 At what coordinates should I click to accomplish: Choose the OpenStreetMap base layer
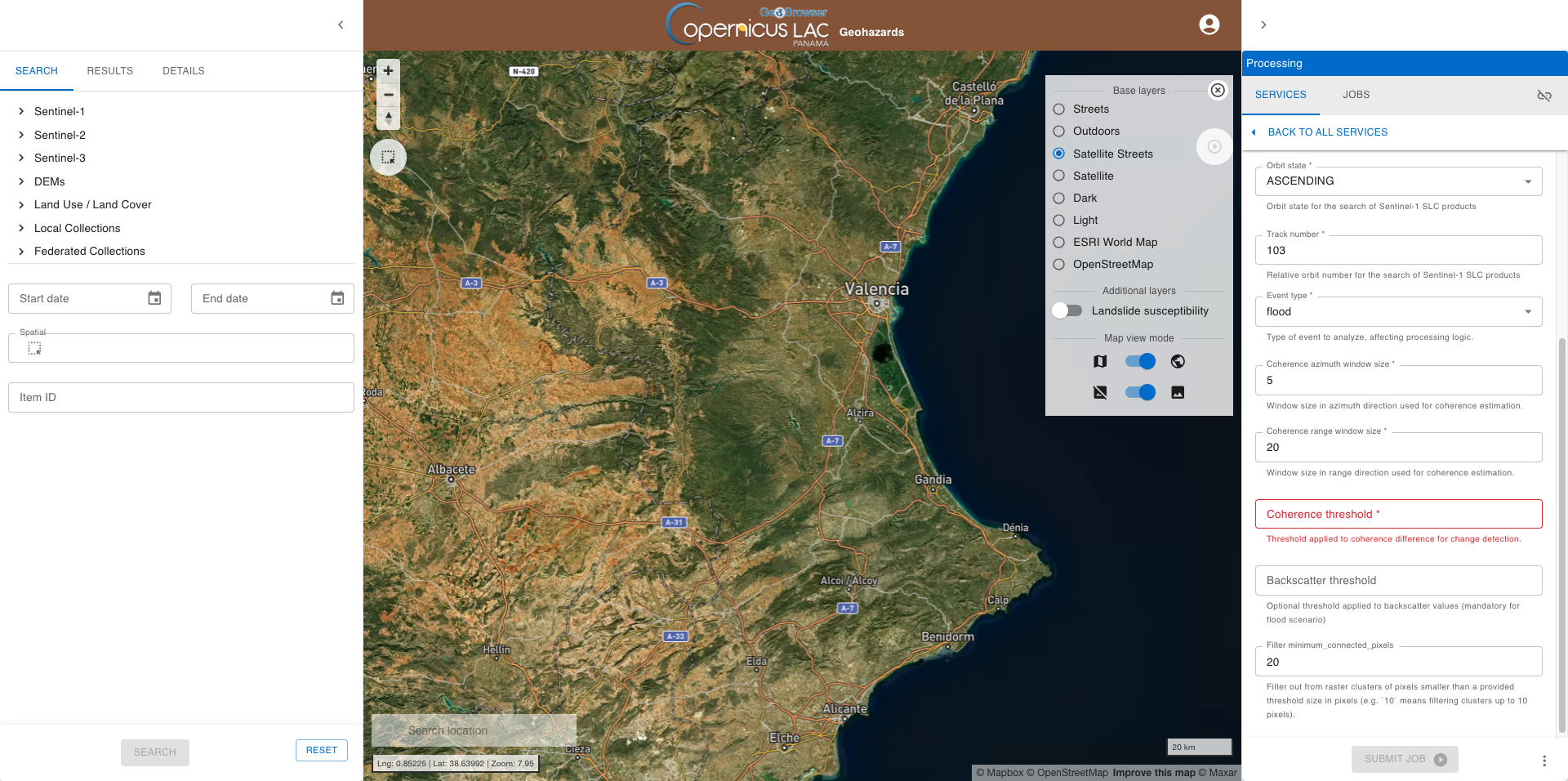coord(1059,264)
